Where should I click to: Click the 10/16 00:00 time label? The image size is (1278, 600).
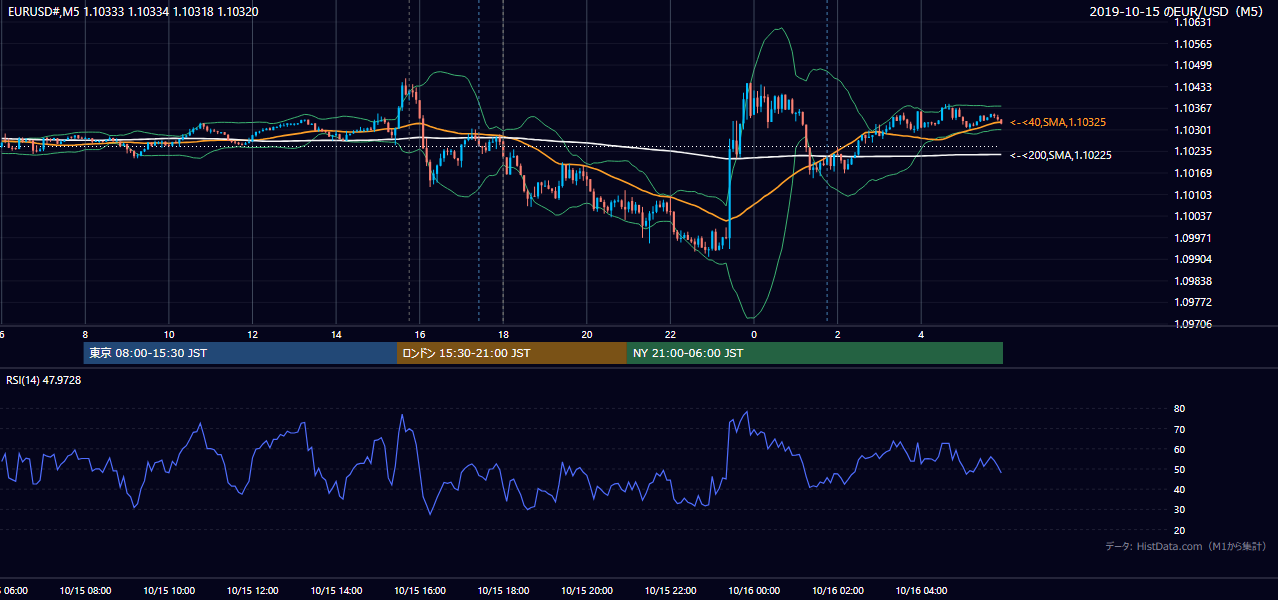tap(754, 591)
